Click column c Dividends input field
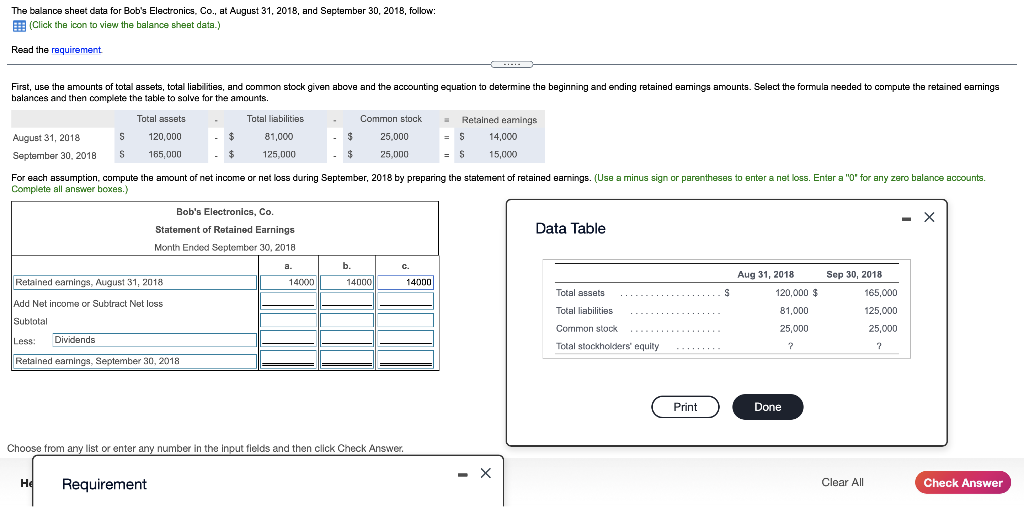The image size is (1024, 510). pyautogui.click(x=406, y=338)
